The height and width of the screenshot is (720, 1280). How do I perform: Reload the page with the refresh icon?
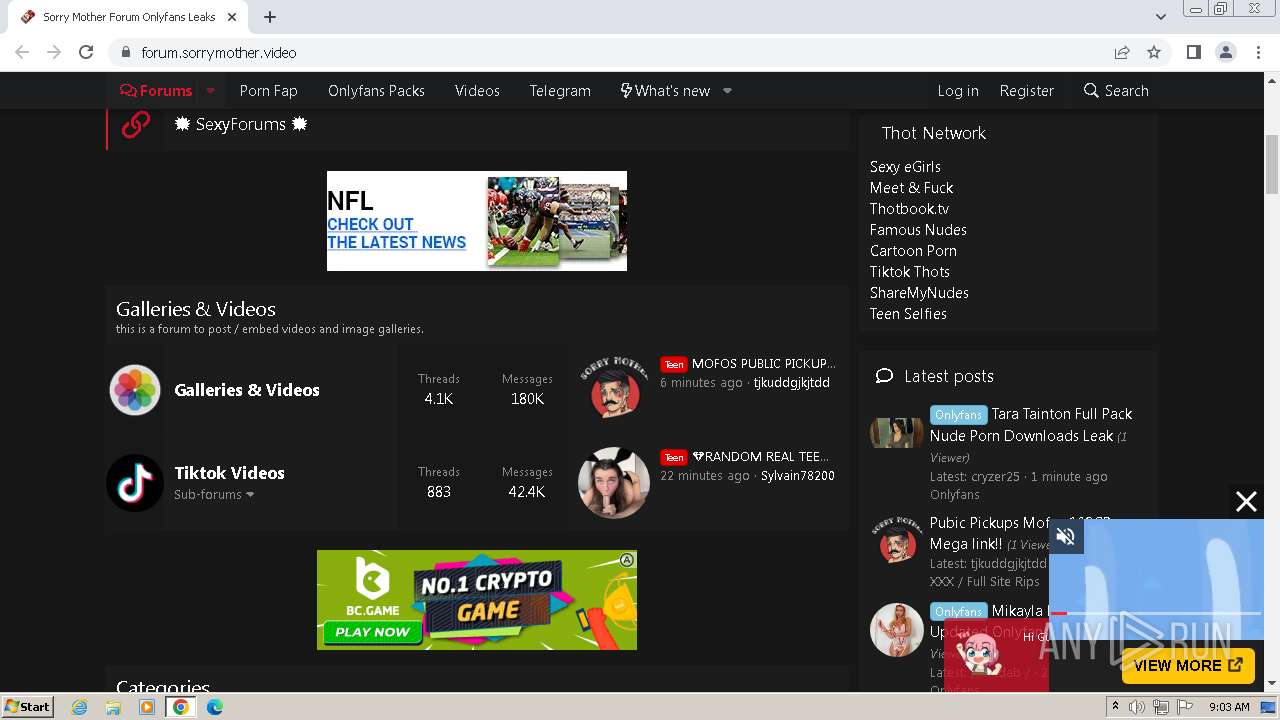(86, 52)
